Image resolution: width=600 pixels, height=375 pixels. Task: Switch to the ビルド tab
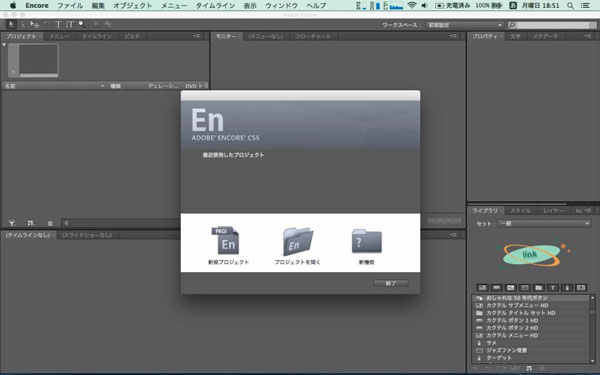[132, 36]
